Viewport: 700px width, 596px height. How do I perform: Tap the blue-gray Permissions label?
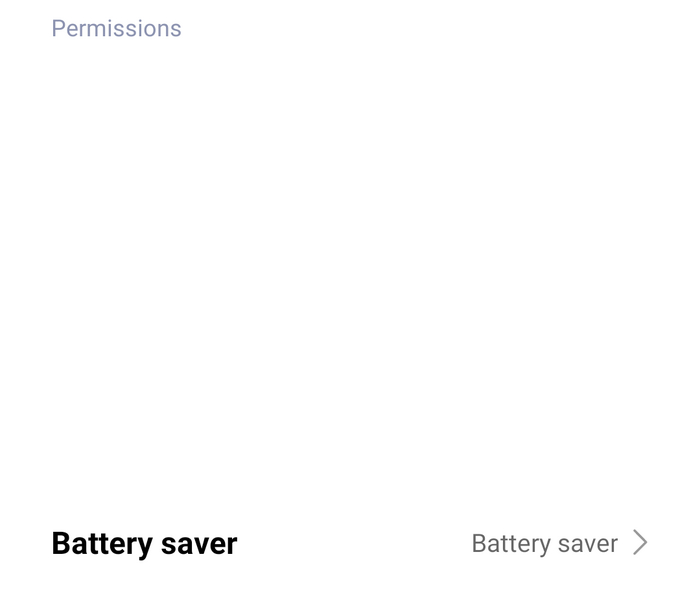[117, 29]
